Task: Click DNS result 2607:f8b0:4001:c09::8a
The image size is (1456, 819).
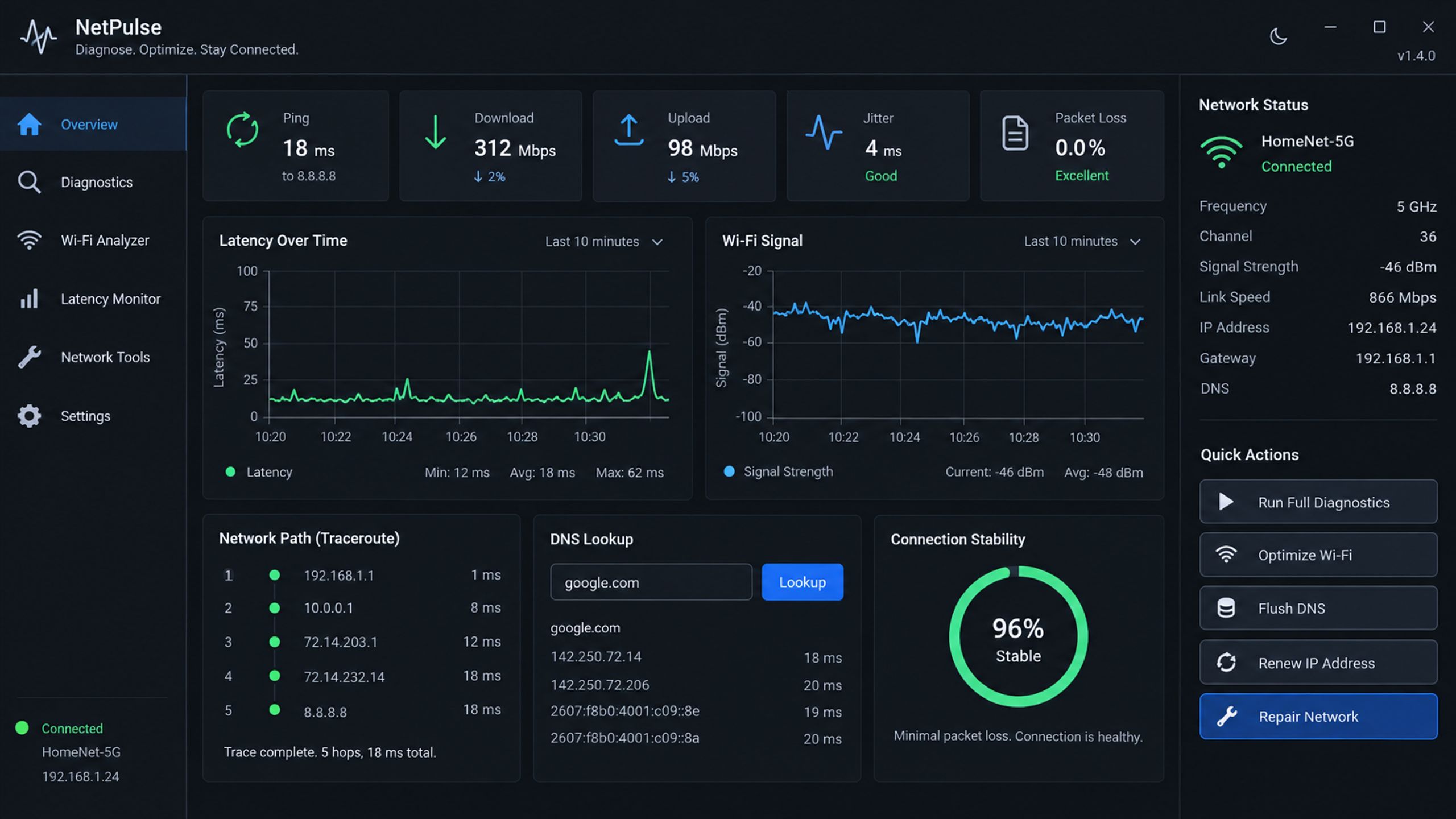Action: click(696, 738)
